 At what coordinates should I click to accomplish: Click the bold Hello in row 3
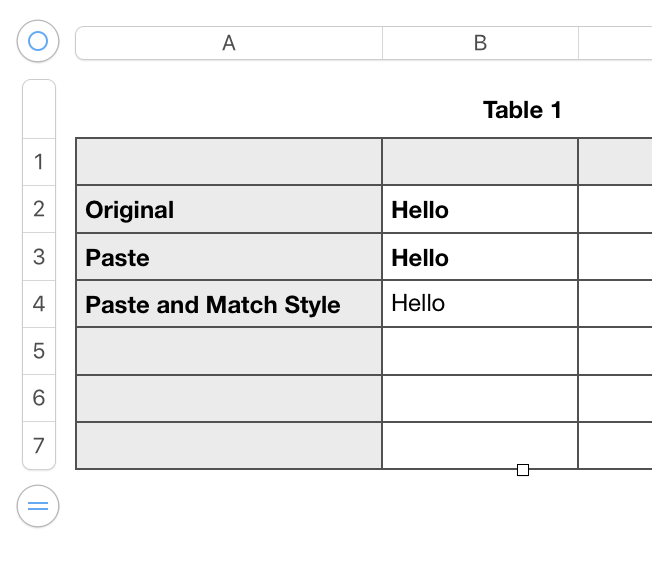point(420,258)
